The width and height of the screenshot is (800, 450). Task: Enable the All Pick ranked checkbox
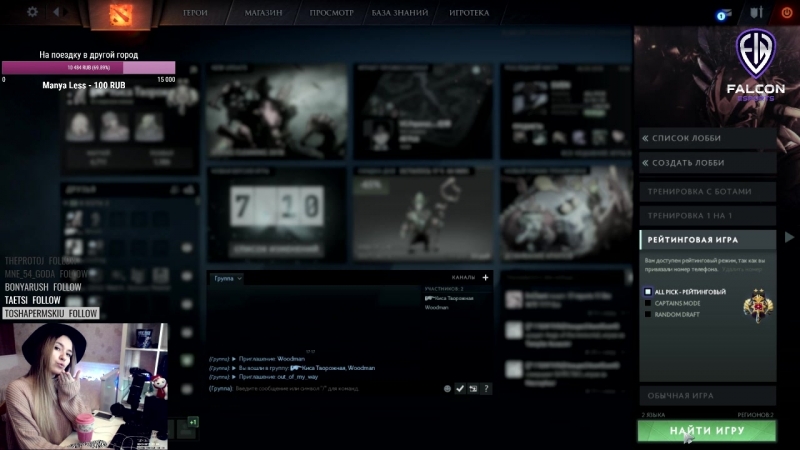pyautogui.click(x=648, y=291)
